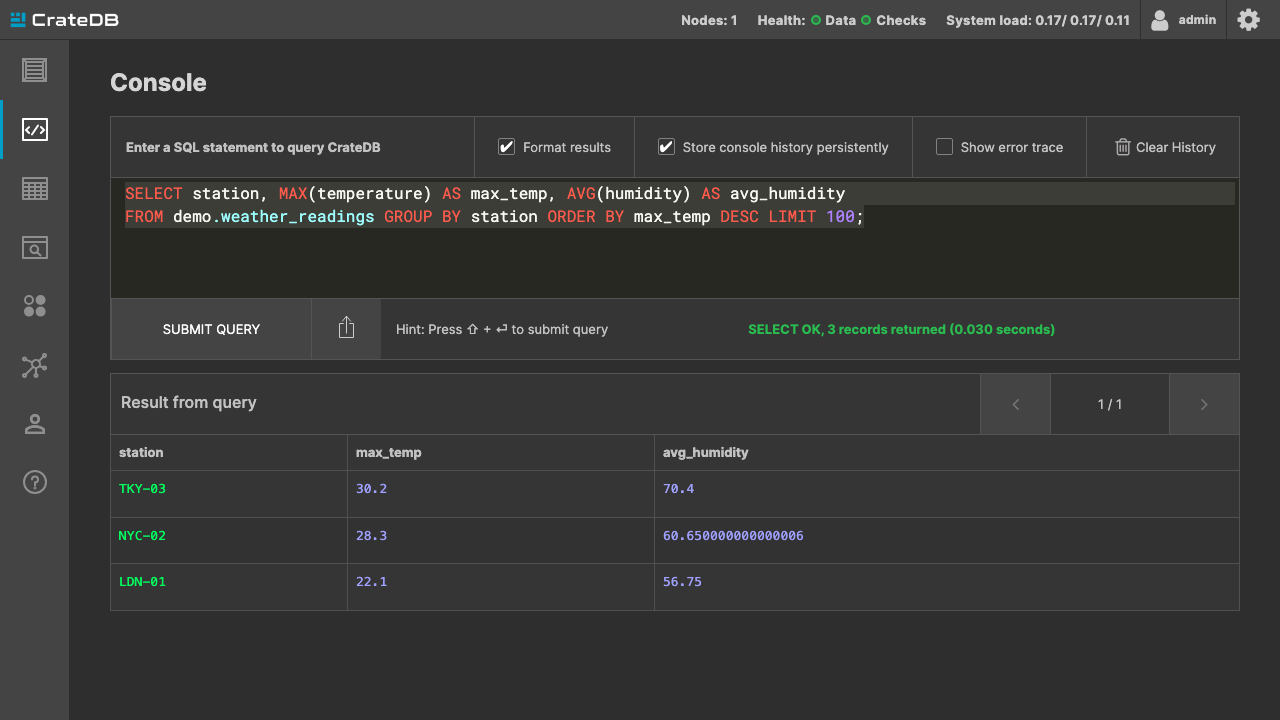This screenshot has width=1280, height=720.
Task: Click the Result from query heading
Action: (x=189, y=402)
